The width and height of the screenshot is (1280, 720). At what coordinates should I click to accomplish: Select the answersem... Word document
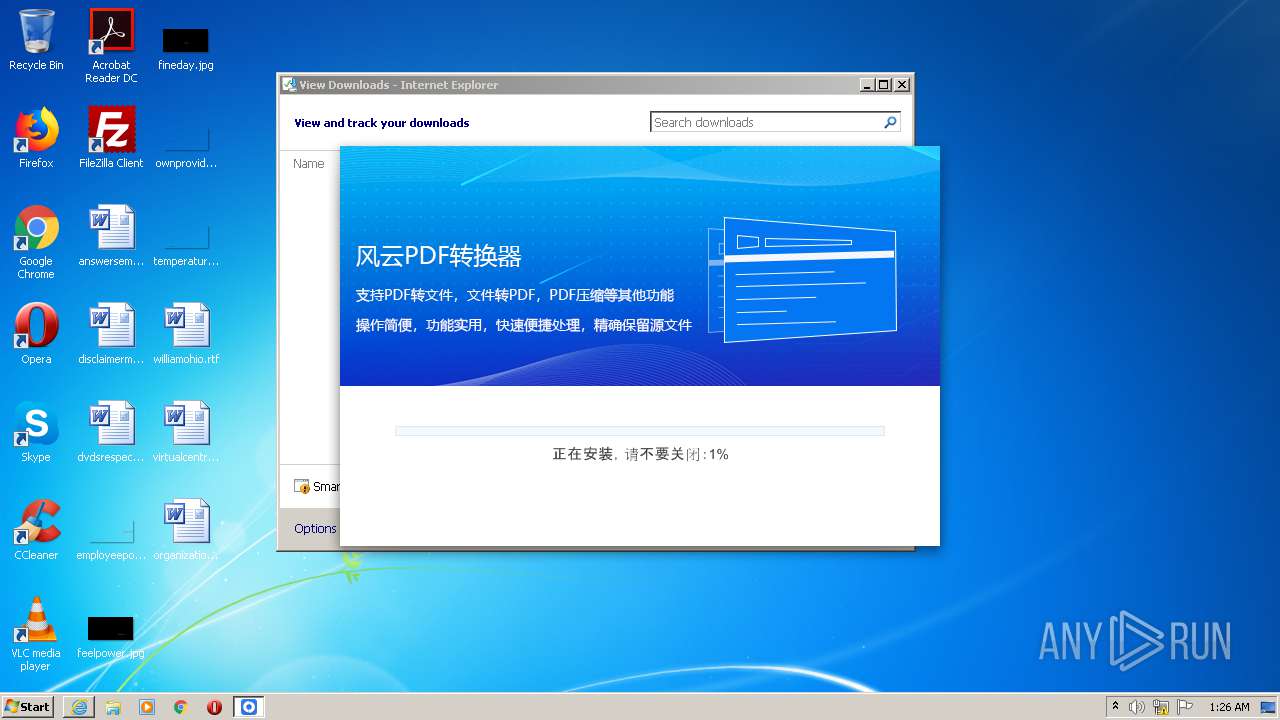[x=111, y=236]
